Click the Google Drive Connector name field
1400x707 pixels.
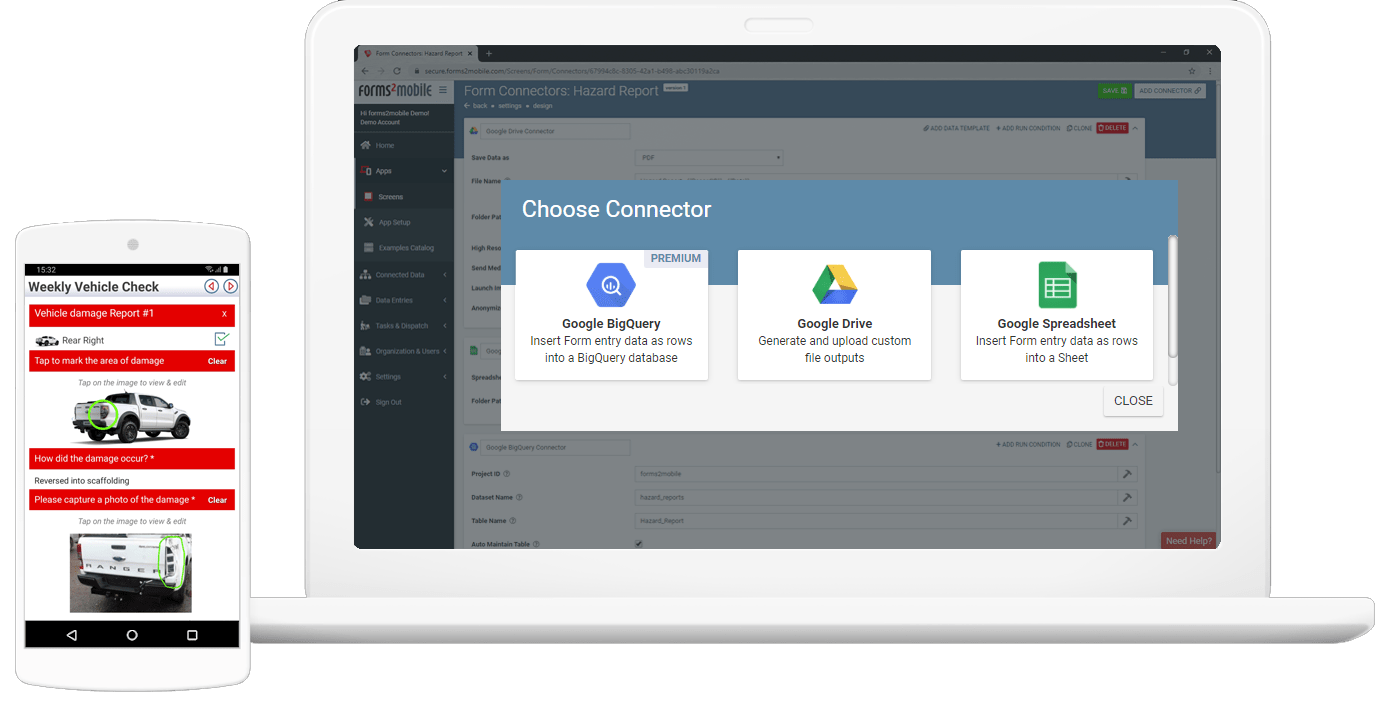pyautogui.click(x=557, y=131)
